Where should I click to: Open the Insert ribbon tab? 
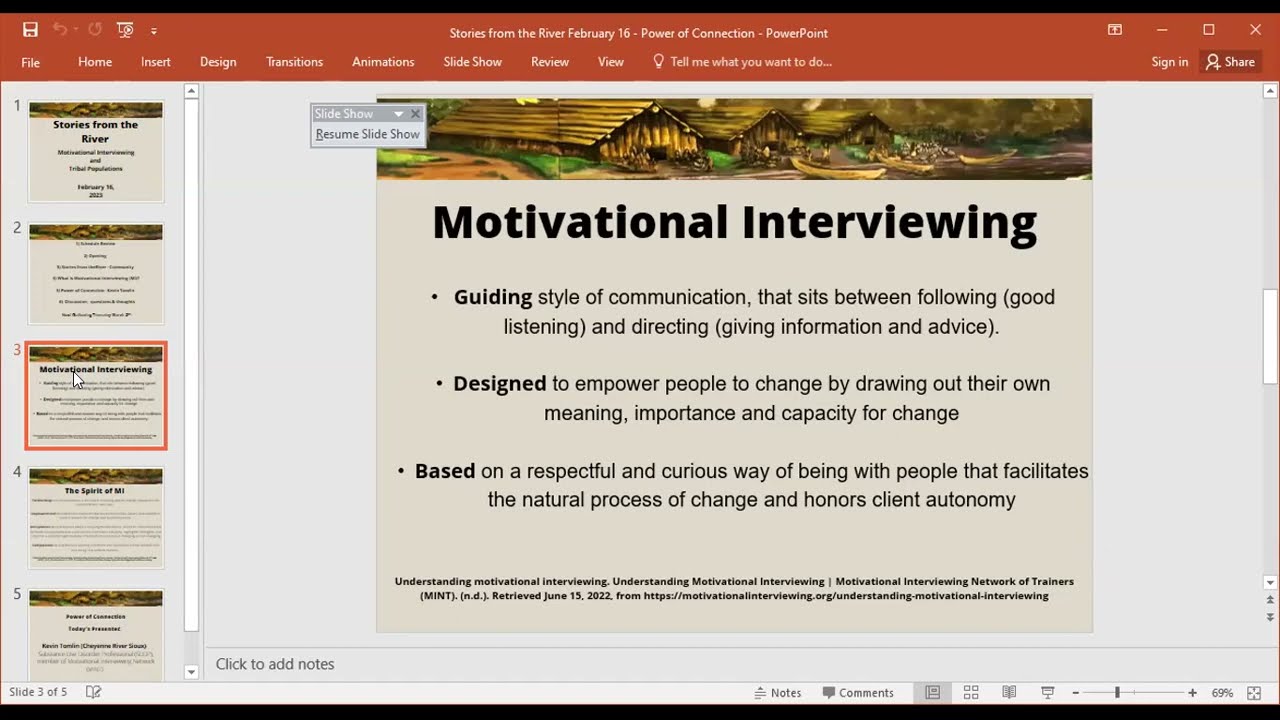pyautogui.click(x=156, y=62)
